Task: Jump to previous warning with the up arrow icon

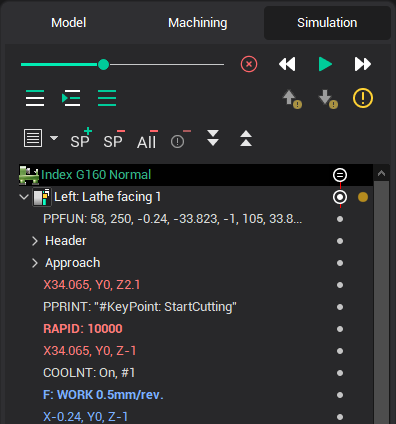Action: point(292,99)
